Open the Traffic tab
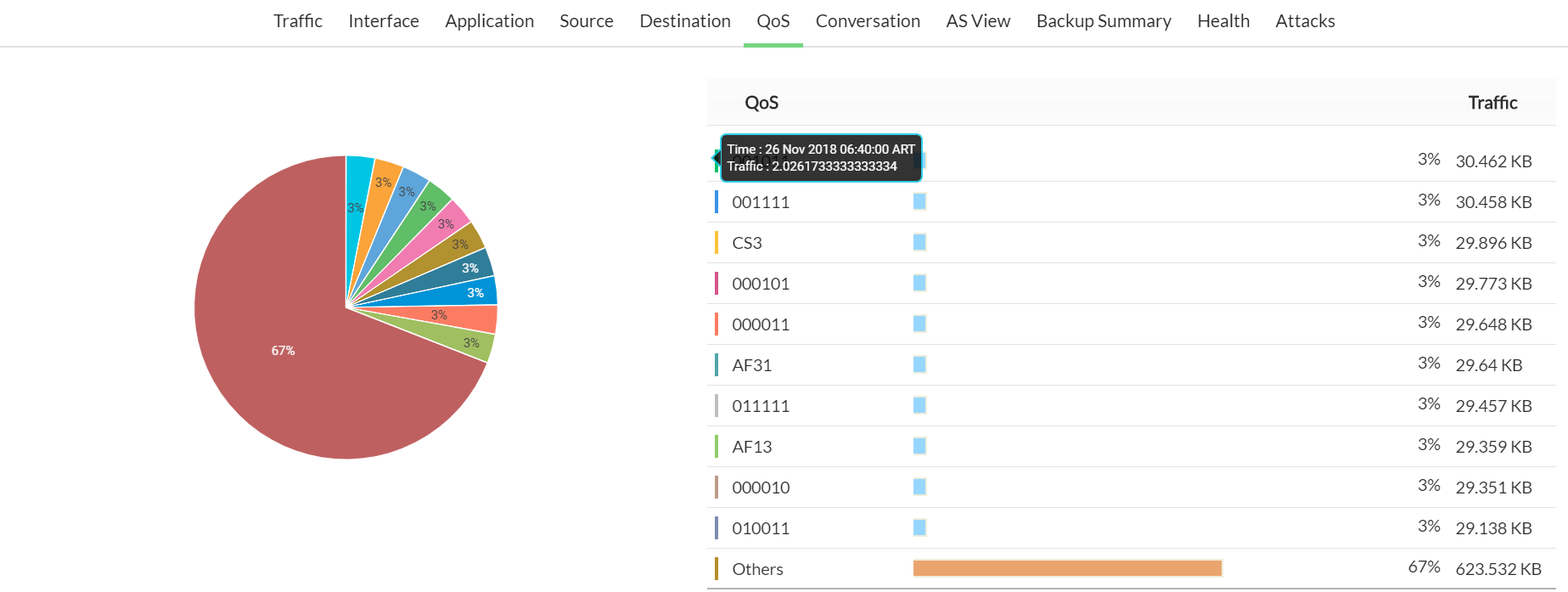This screenshot has height=592, width=1568. pyautogui.click(x=297, y=21)
